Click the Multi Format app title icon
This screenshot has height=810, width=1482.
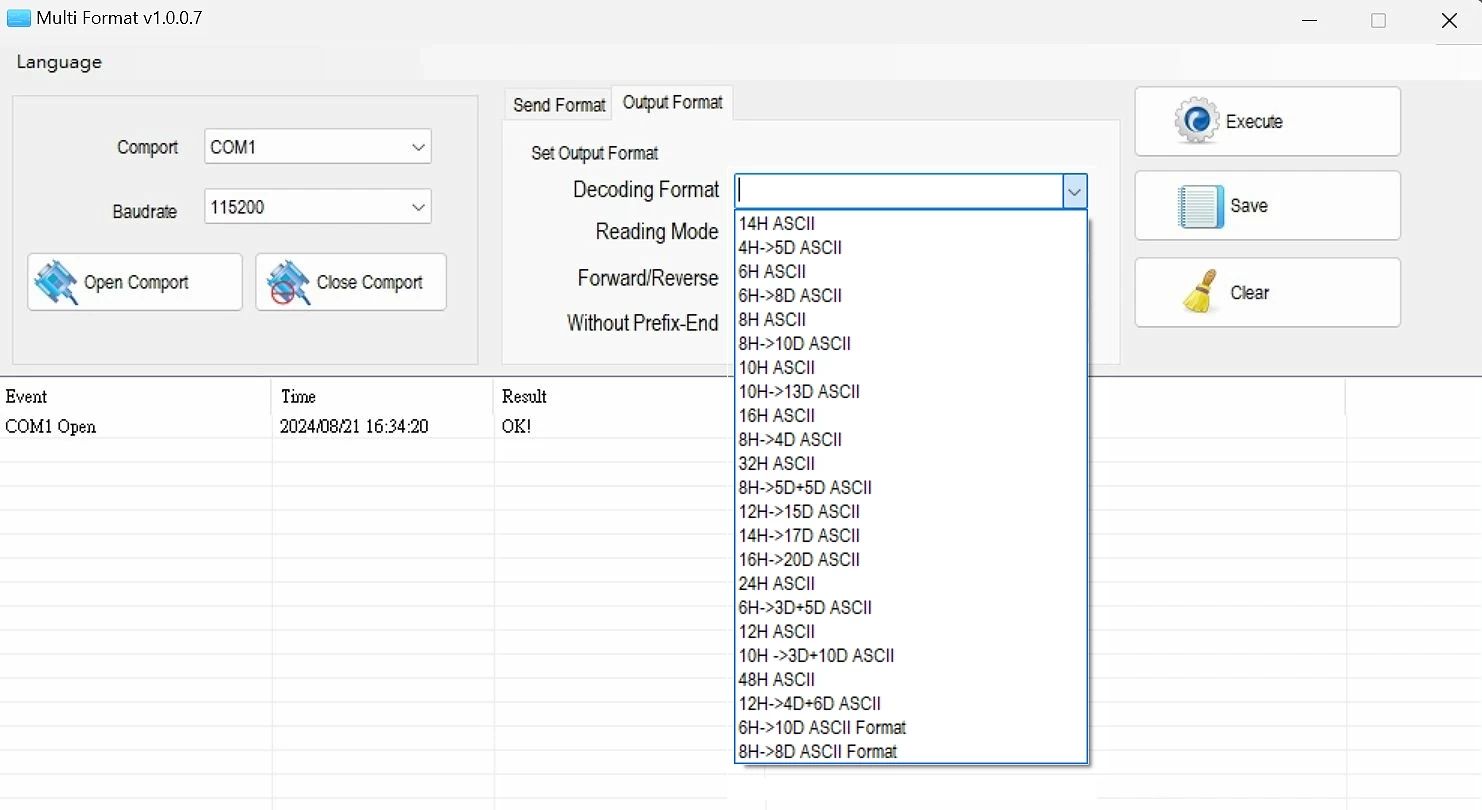pos(19,18)
